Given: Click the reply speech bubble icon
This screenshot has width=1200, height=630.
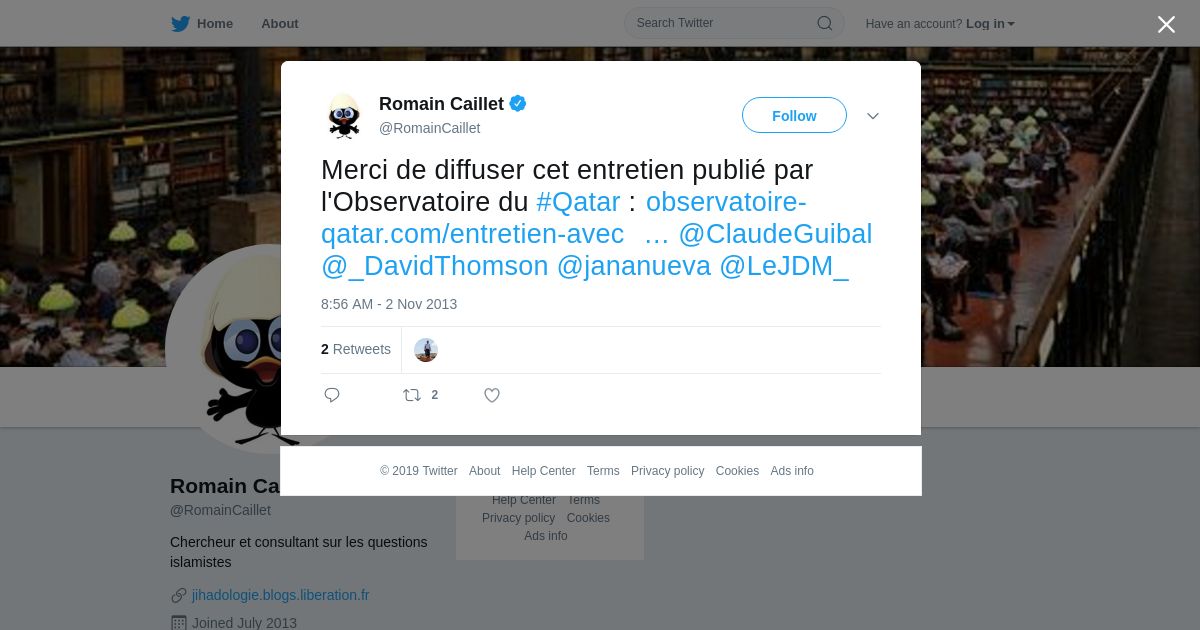Looking at the screenshot, I should tap(332, 395).
